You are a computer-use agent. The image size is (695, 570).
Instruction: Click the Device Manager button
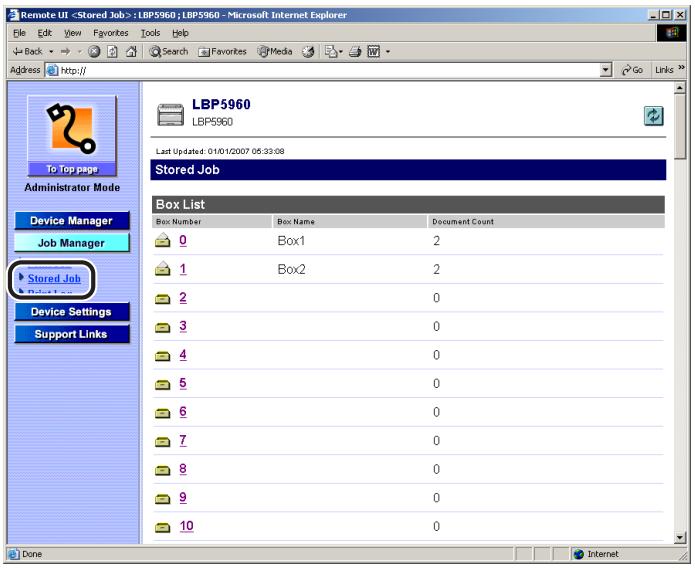pyautogui.click(x=72, y=221)
